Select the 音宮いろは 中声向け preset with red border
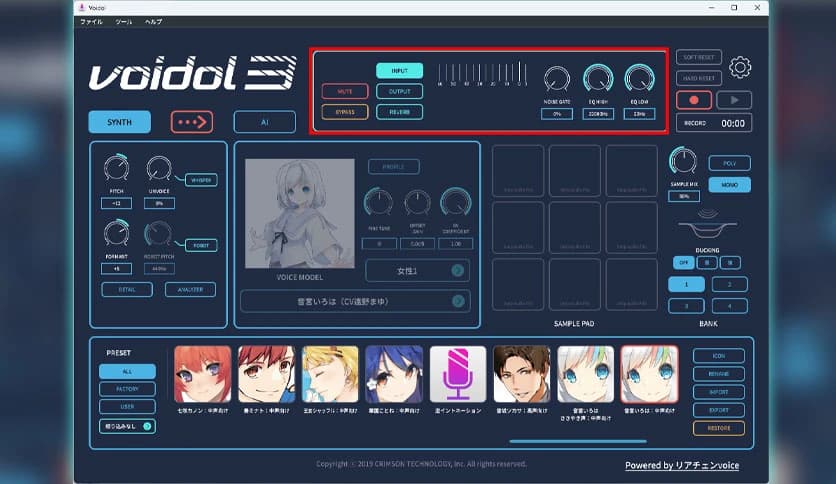 click(x=649, y=374)
